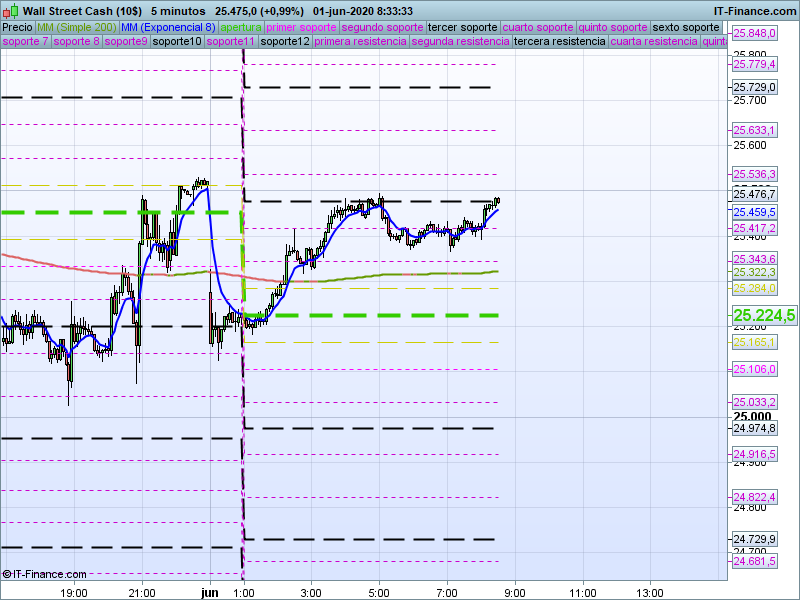Click the 25.476,7 current price label
The height and width of the screenshot is (600, 800).
755,194
